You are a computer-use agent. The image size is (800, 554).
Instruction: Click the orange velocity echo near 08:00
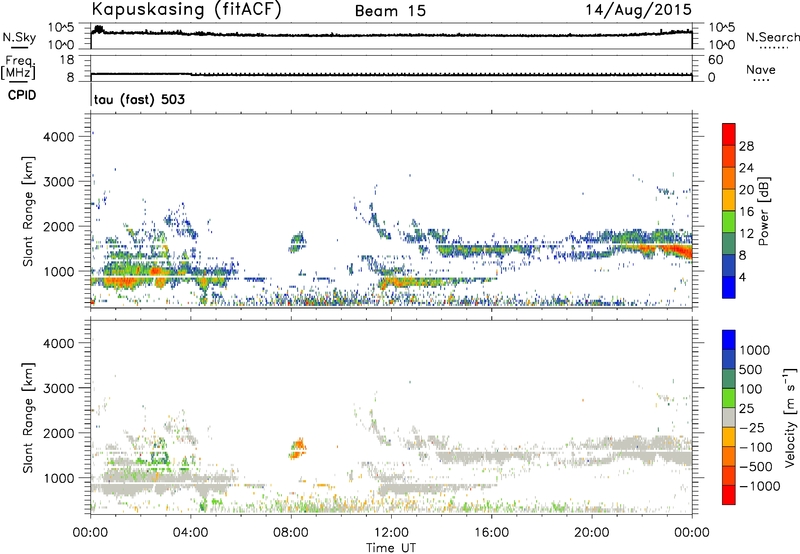click(x=297, y=449)
